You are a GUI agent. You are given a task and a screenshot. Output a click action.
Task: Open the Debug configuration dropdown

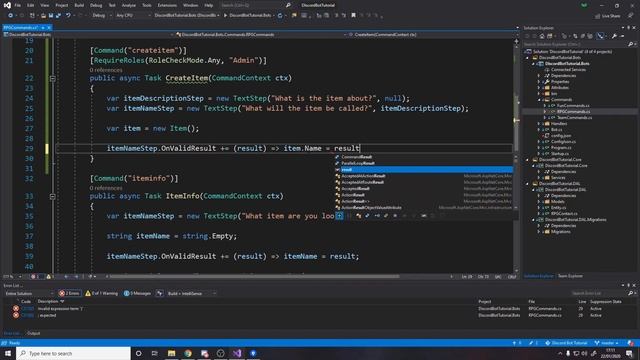[102, 16]
